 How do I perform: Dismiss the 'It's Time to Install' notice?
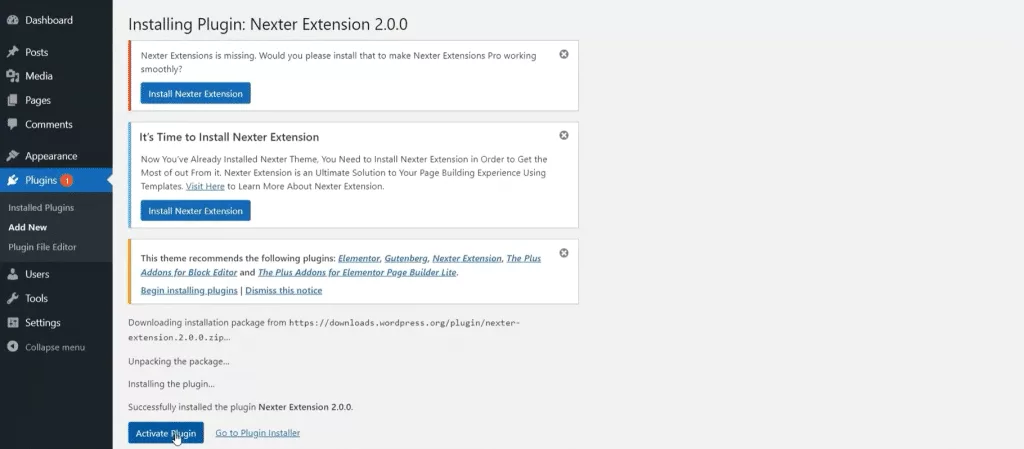coord(564,135)
